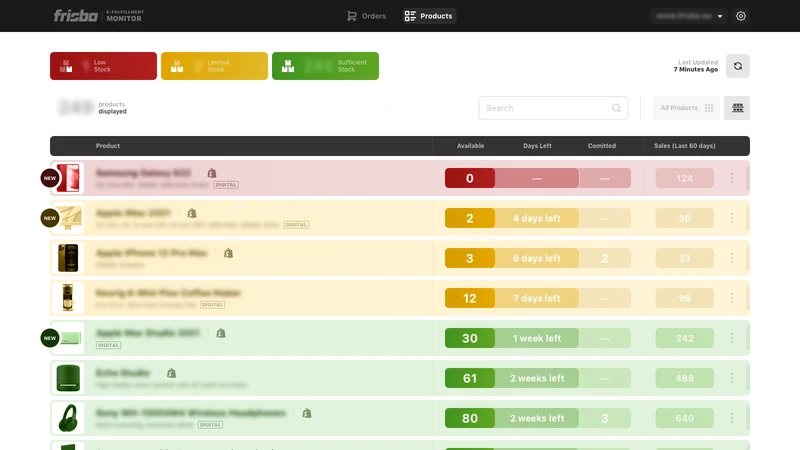The height and width of the screenshot is (450, 800).
Task: Click the Last Updated 7 Minutes Ago text
Action: (695, 66)
